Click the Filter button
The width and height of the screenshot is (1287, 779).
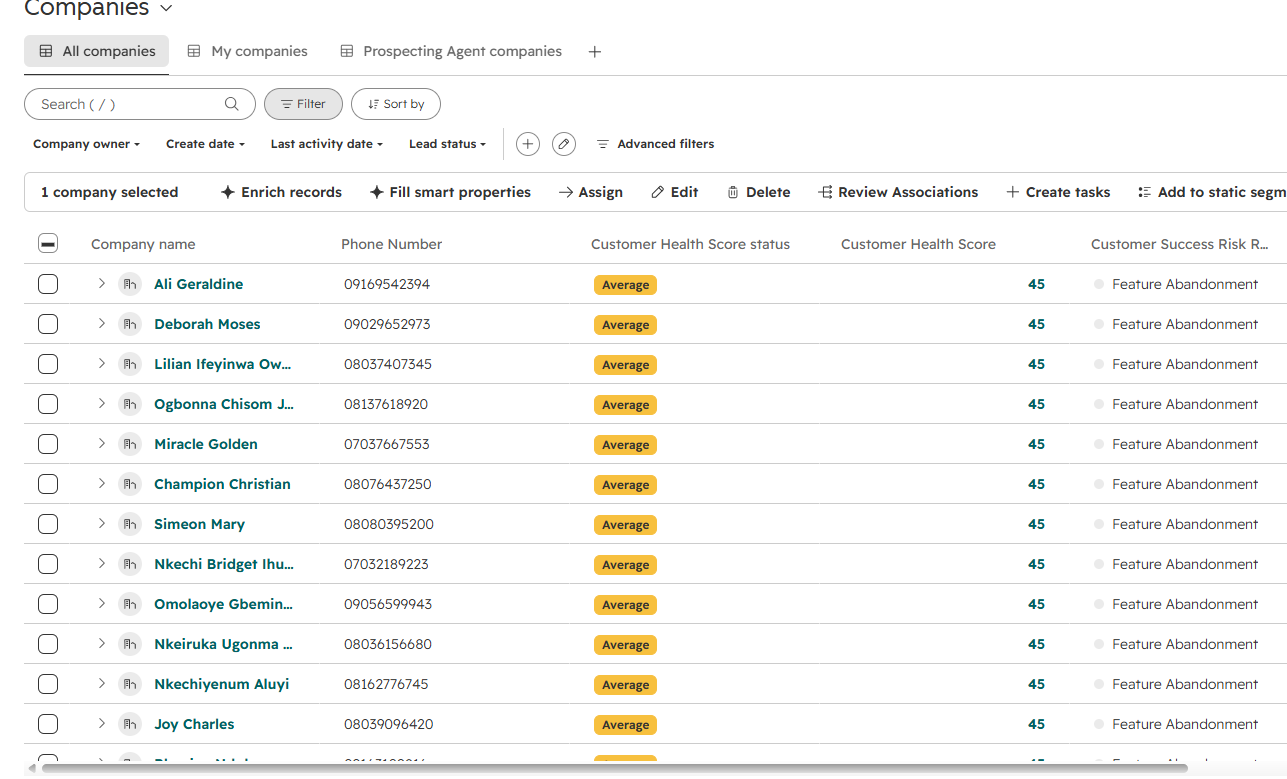coord(303,104)
